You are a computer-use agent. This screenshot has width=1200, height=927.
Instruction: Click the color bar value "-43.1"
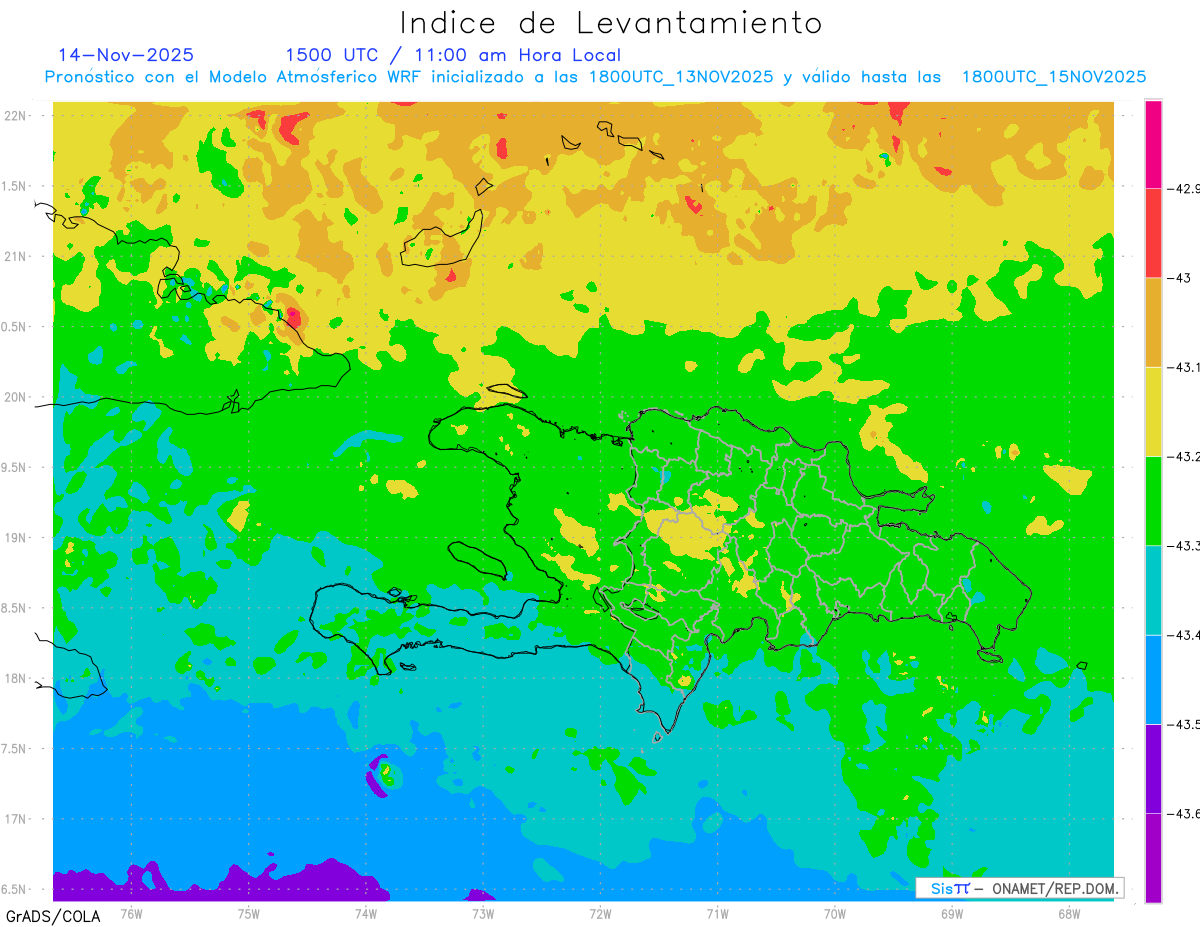tap(1184, 367)
